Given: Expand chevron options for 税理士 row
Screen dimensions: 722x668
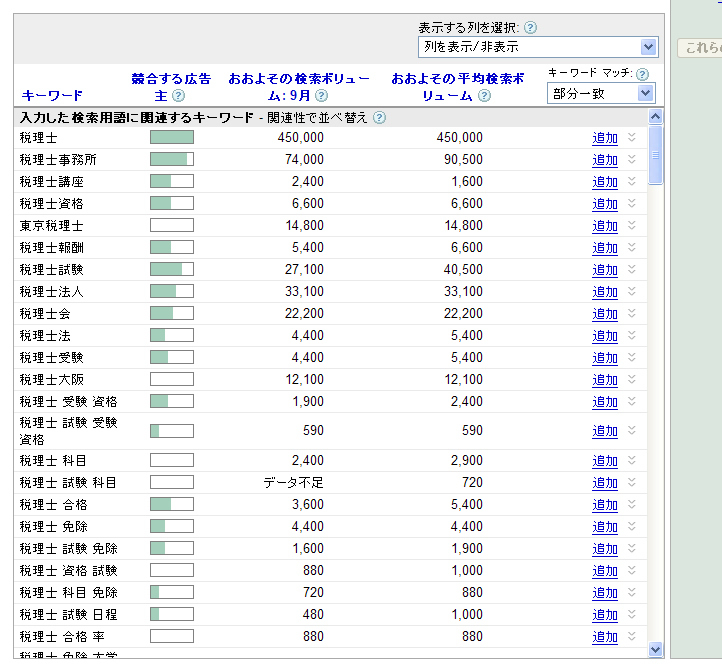Looking at the screenshot, I should [x=631, y=138].
